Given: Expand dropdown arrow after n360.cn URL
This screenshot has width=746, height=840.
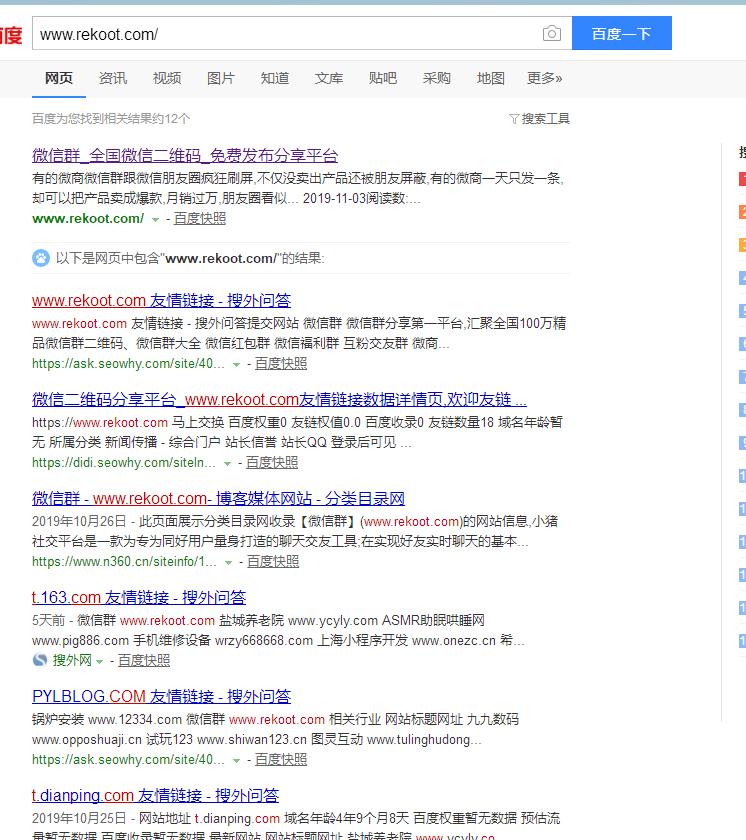Looking at the screenshot, I should pos(229,562).
